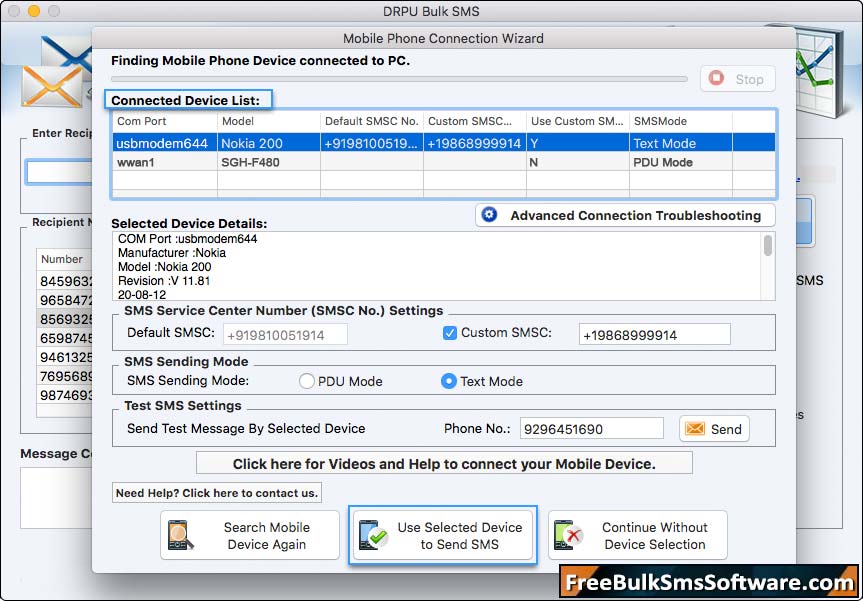This screenshot has height=601, width=863.
Task: Click the device search progress bar
Action: pos(399,79)
